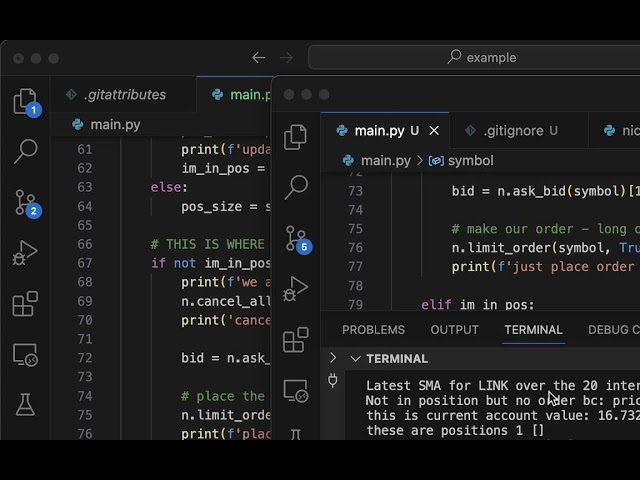
Task: Open Run and Debug in front window
Action: click(296, 289)
